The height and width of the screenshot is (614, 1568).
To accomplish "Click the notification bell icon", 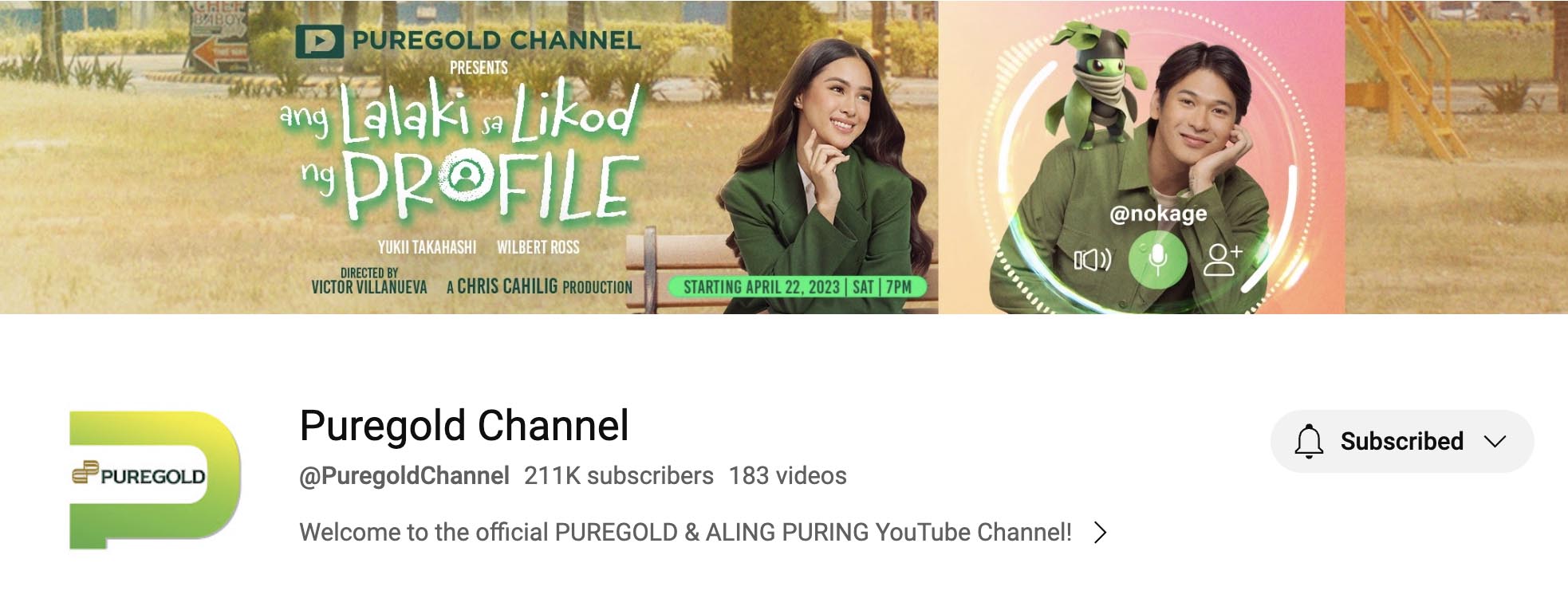I will click(1308, 441).
